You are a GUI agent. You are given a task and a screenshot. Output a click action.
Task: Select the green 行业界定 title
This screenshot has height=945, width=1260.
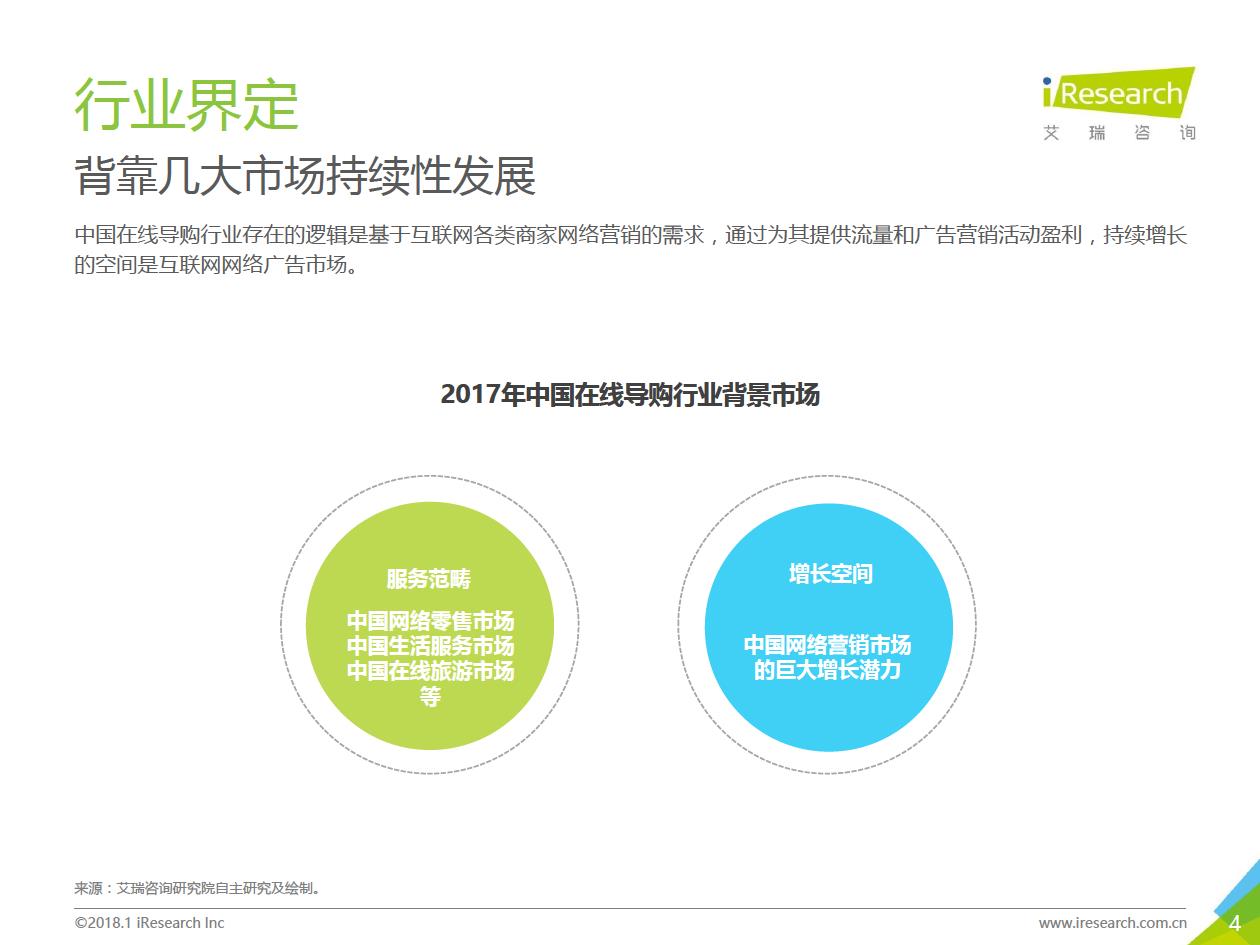pyautogui.click(x=187, y=104)
